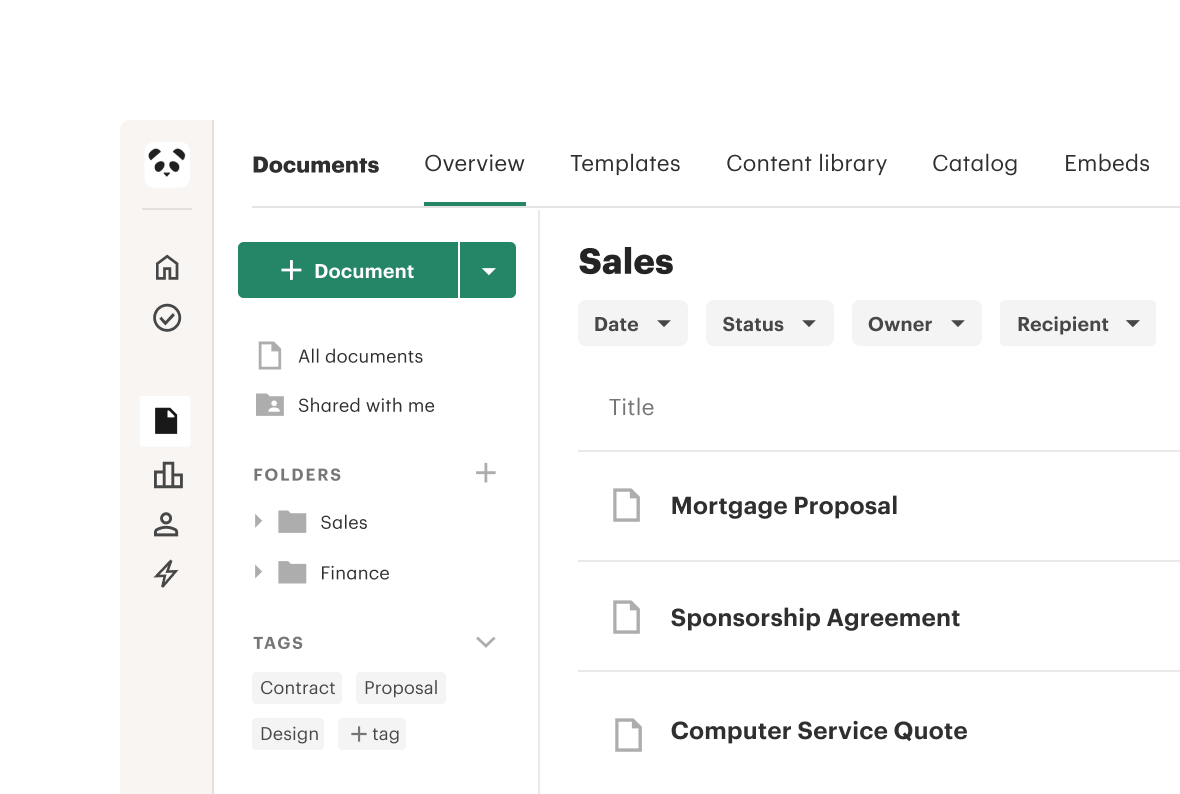Open the Date filter dropdown
Screen dimensions: 1180x794
pos(632,323)
